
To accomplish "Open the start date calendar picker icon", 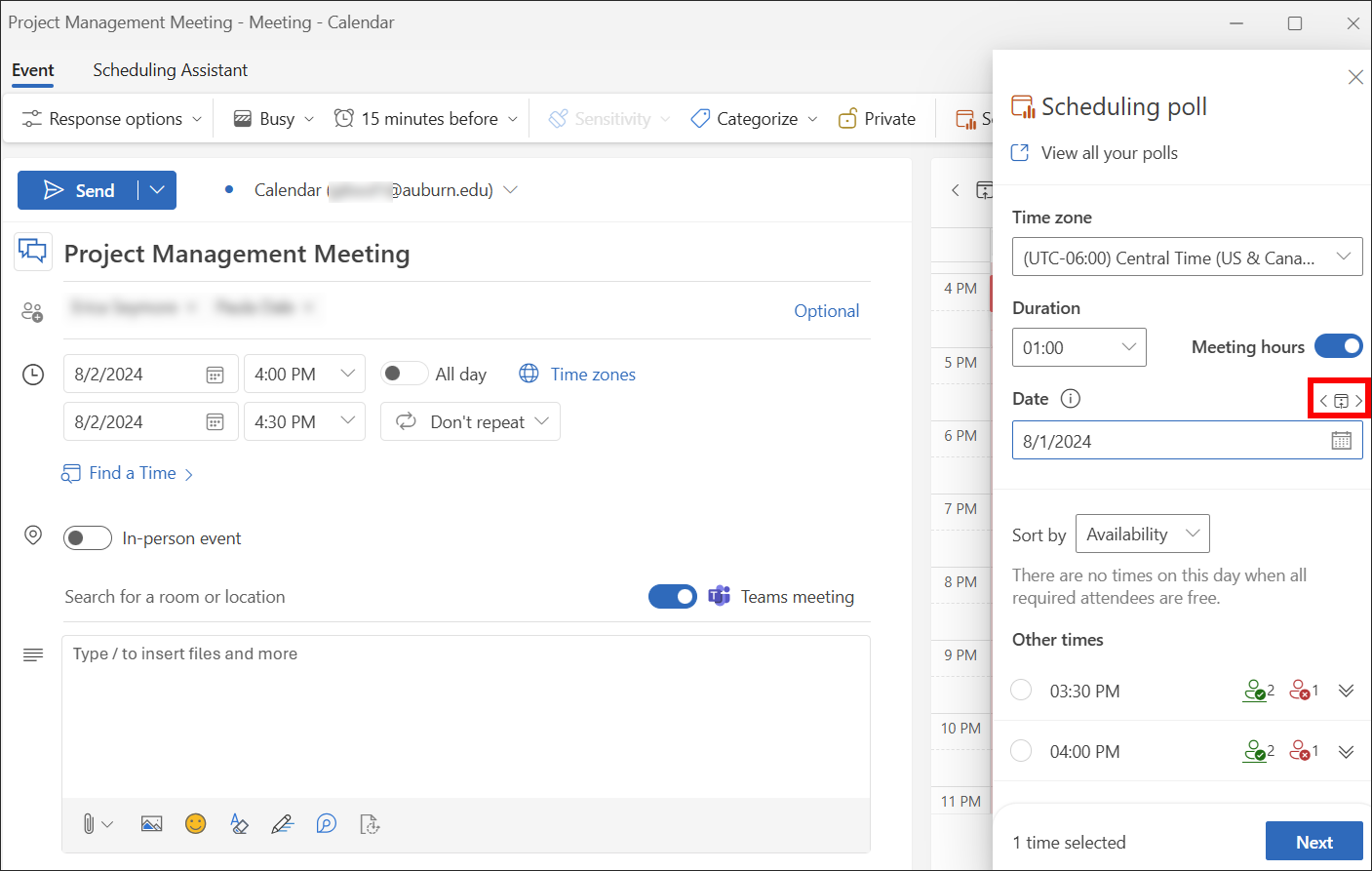I will coord(215,375).
